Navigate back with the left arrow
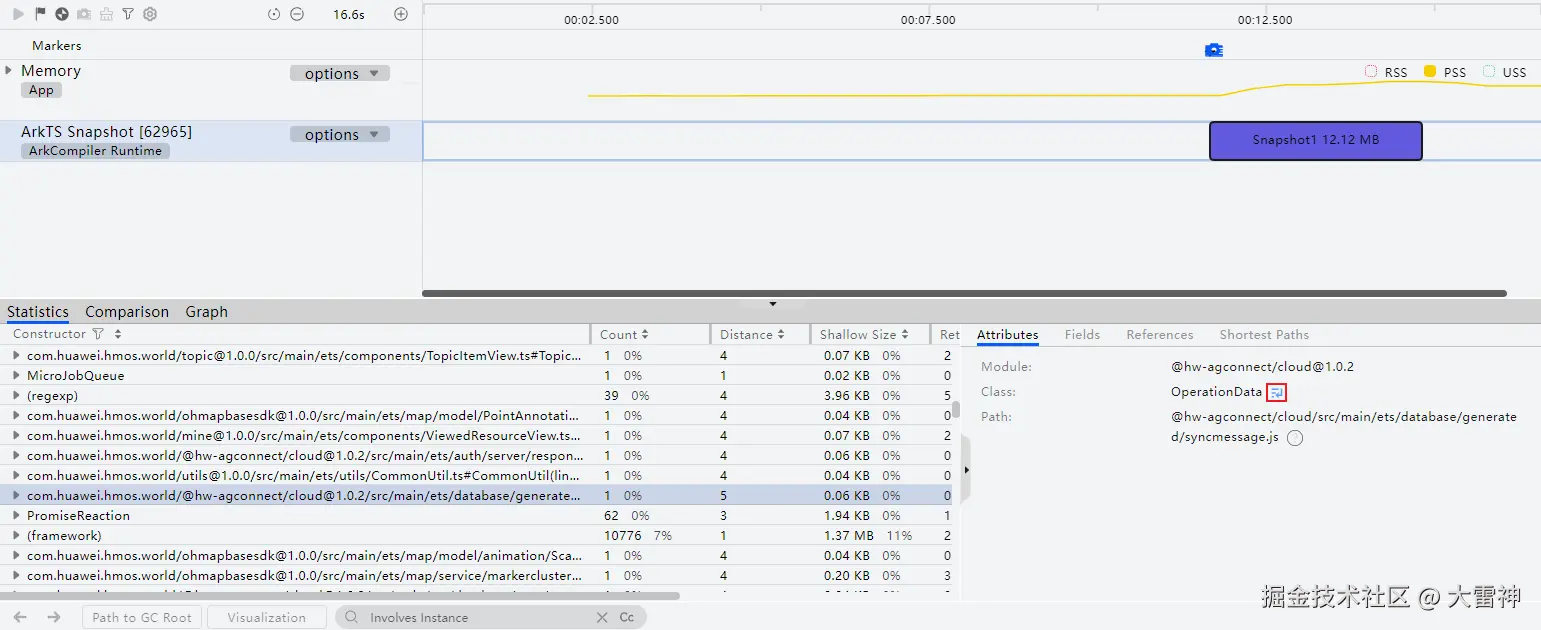Image resolution: width=1541 pixels, height=630 pixels. coord(20,617)
